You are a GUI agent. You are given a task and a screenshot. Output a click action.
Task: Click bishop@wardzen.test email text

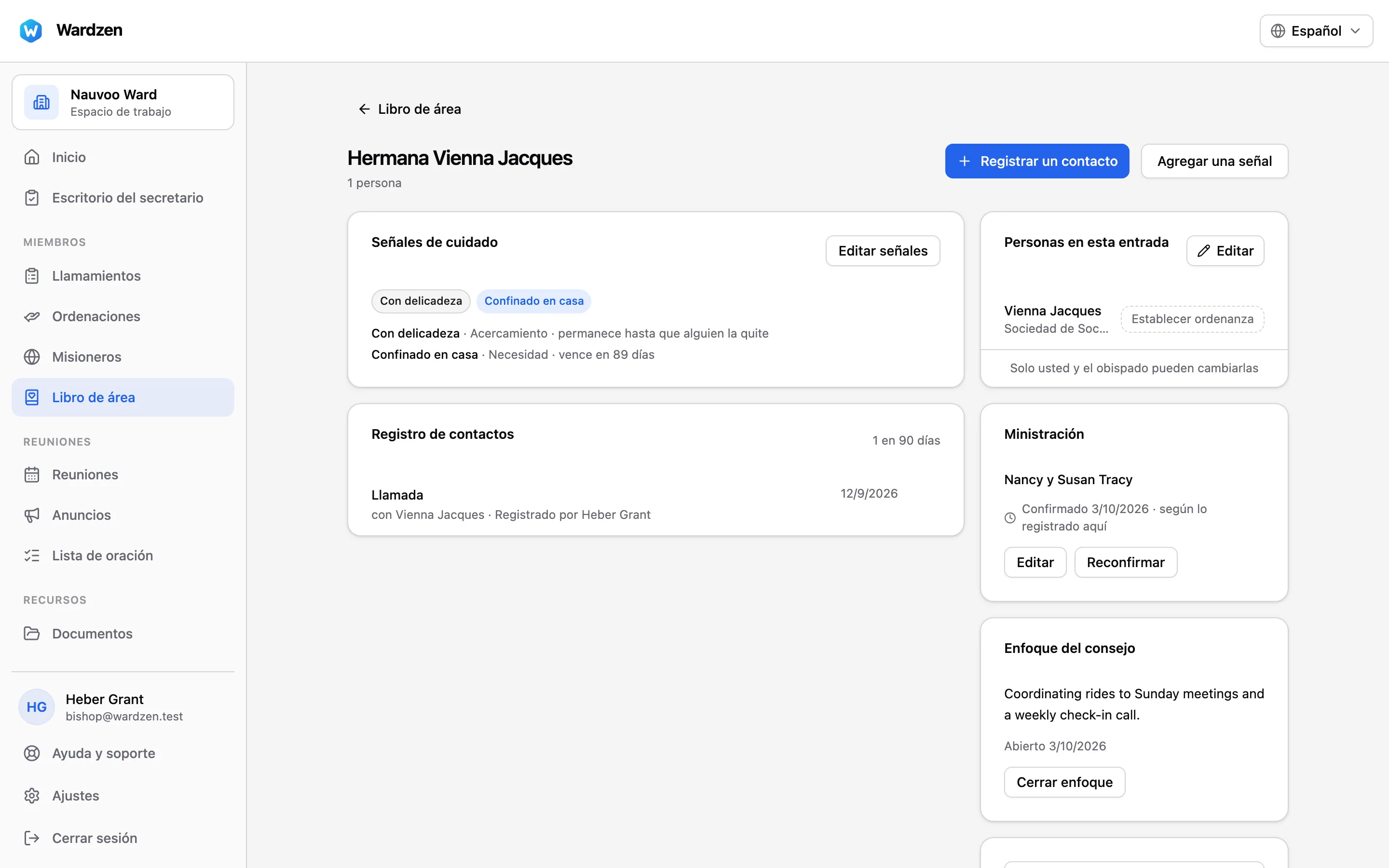point(124,717)
